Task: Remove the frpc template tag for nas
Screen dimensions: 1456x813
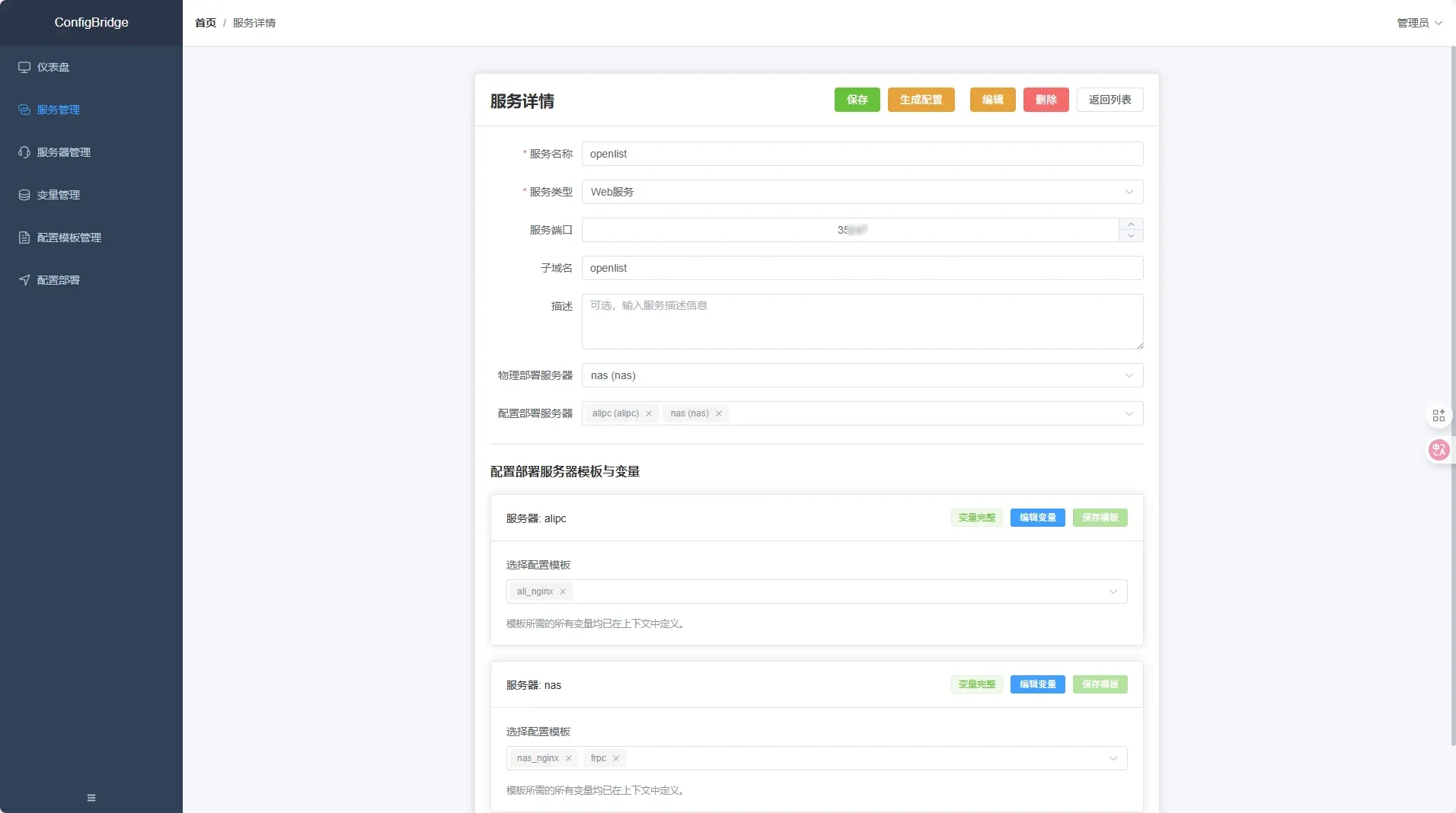Action: pyautogui.click(x=615, y=758)
